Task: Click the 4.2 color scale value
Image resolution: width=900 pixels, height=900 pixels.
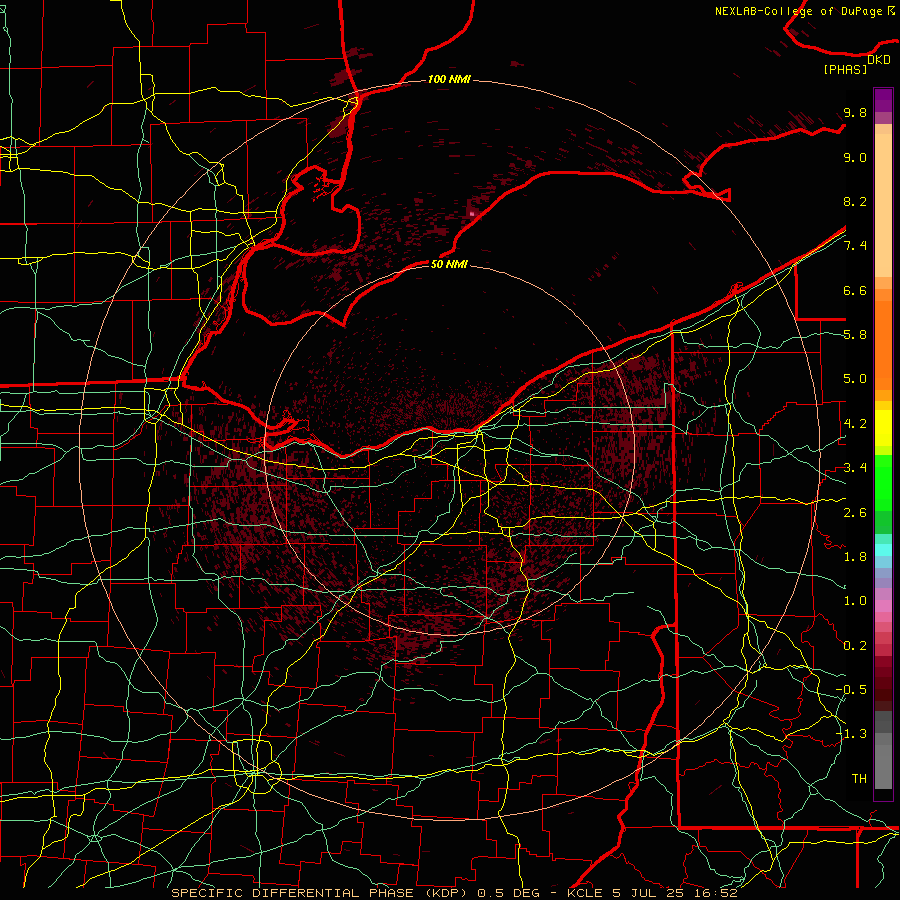Action: (855, 424)
